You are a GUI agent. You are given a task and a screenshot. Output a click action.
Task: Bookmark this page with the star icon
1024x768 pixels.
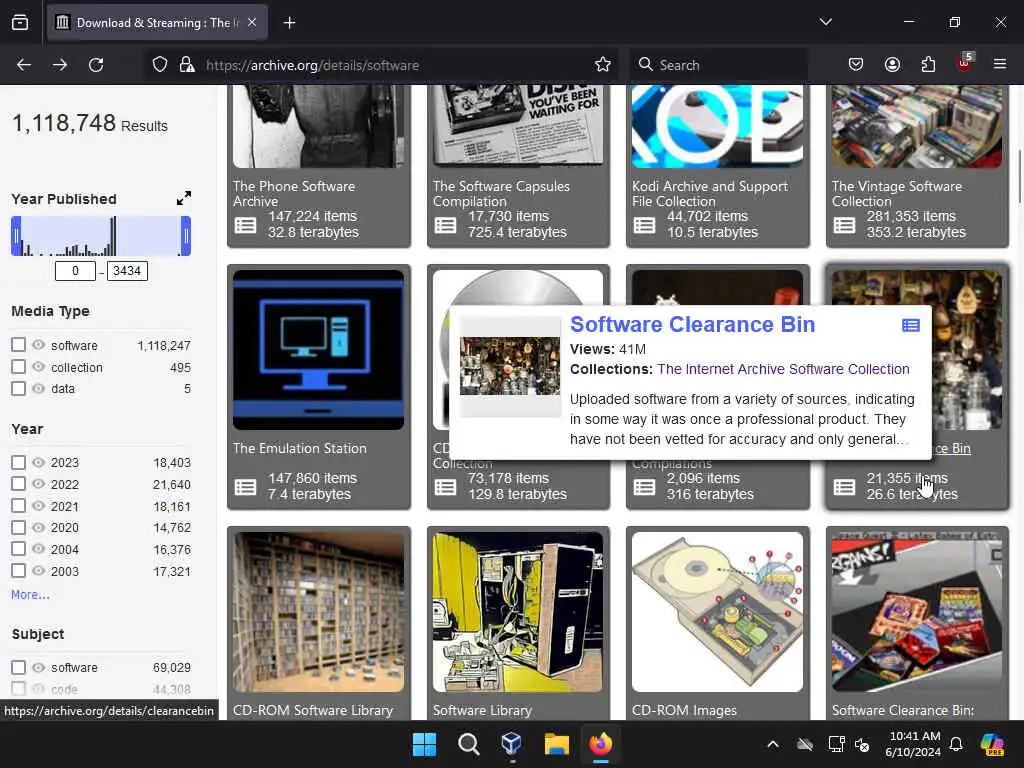tap(603, 65)
